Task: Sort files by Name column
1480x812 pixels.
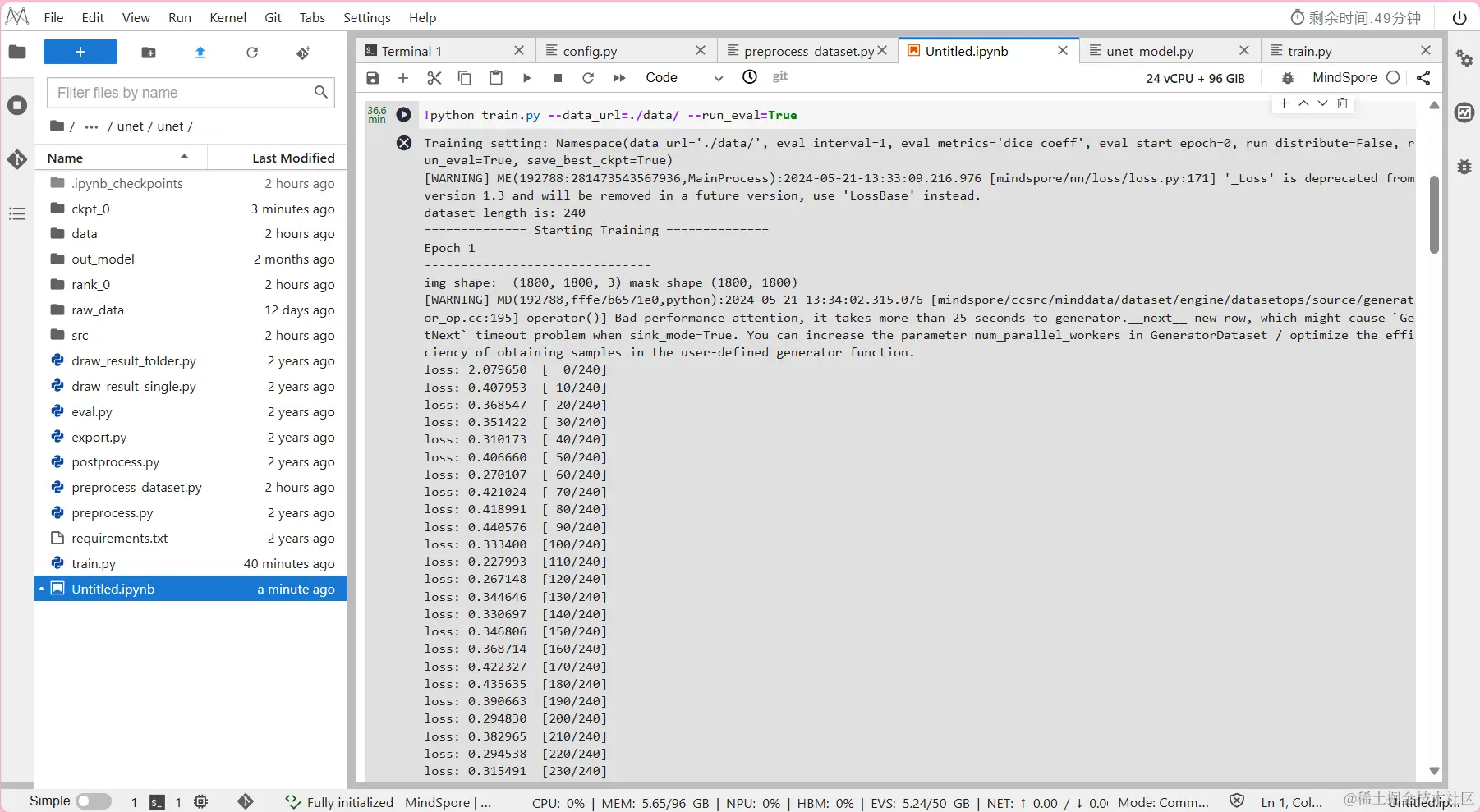Action: 121,158
